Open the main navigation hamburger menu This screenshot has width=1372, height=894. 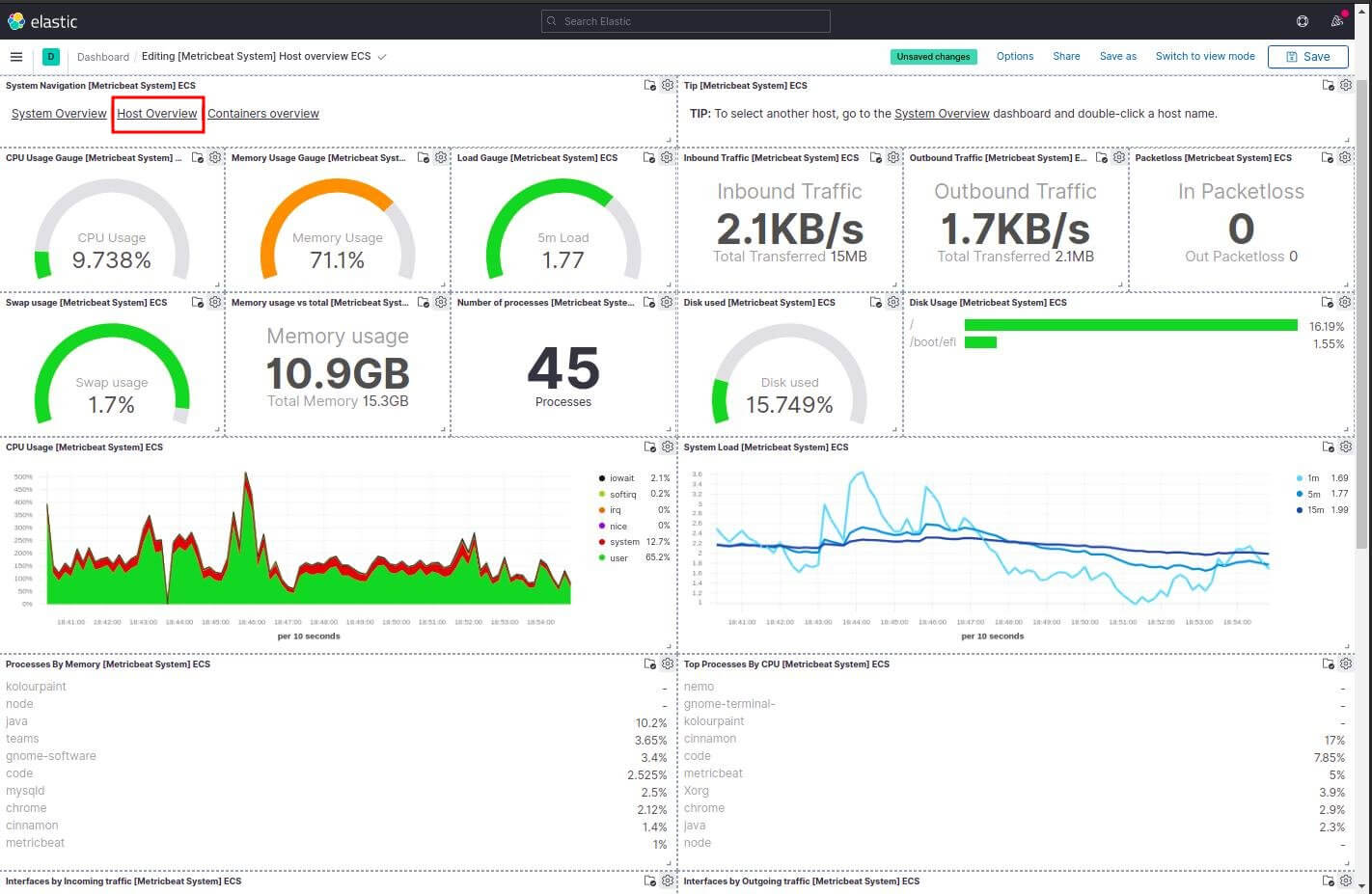[15, 57]
